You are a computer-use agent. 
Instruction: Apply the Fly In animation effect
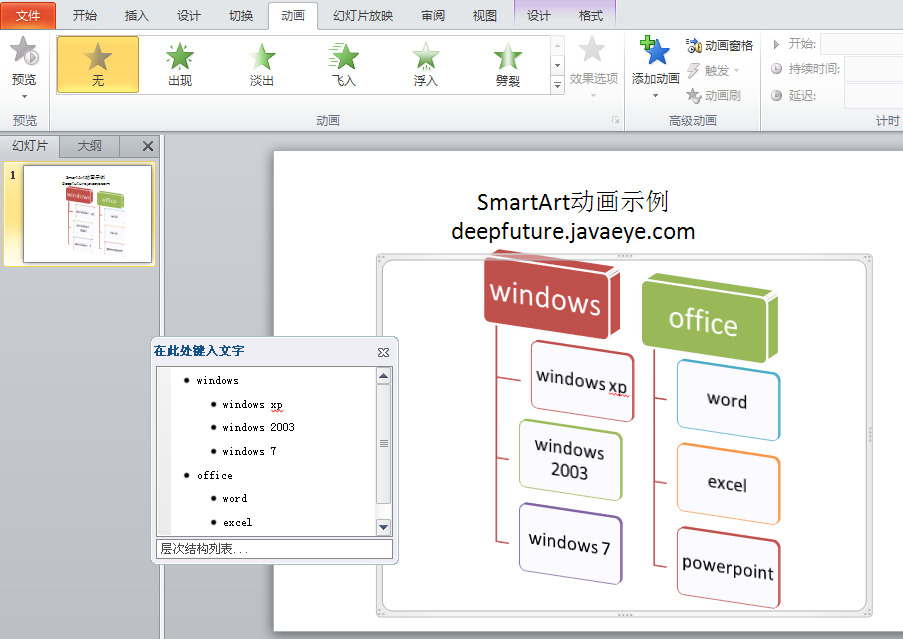(344, 64)
